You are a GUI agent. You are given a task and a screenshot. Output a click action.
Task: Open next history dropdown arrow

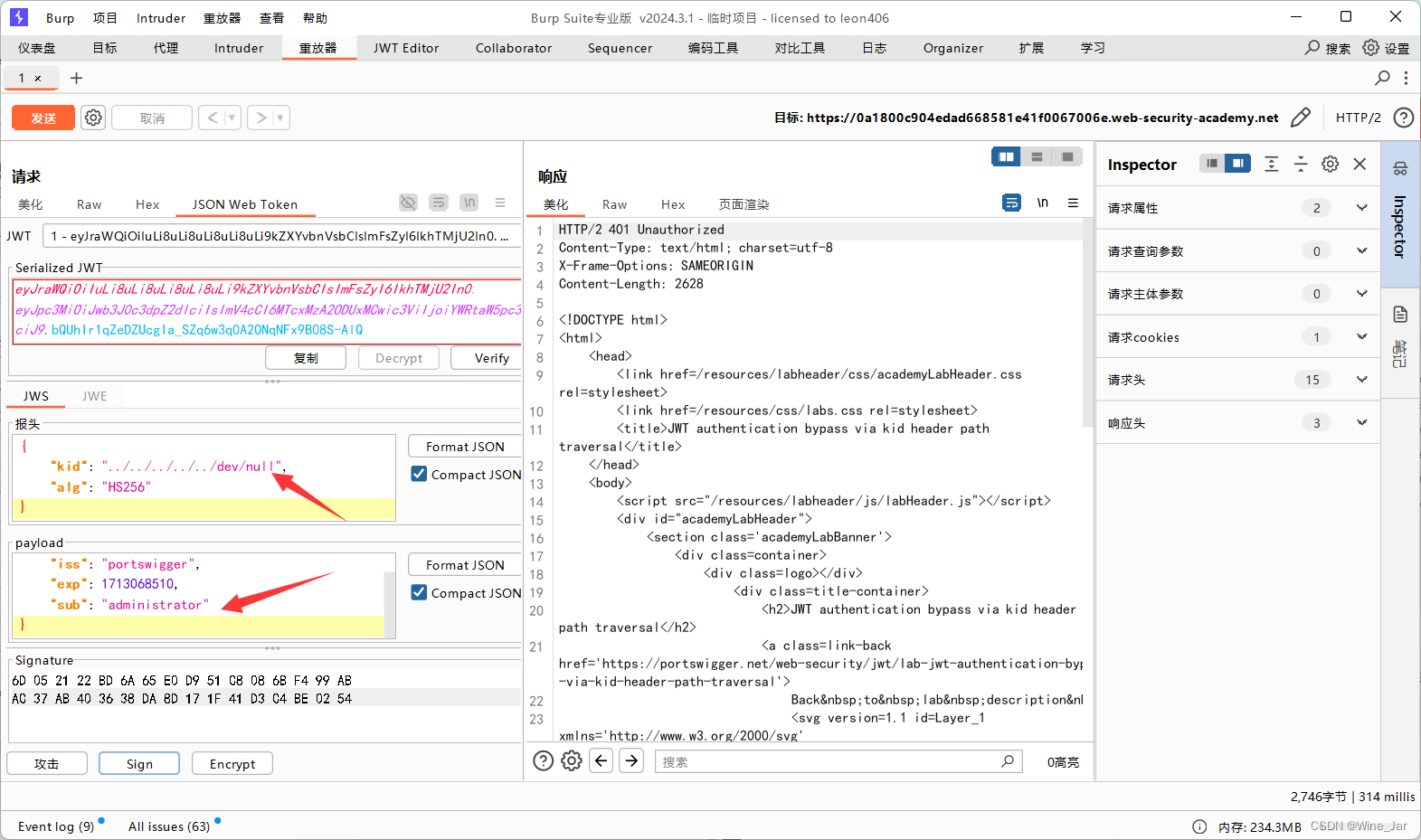(x=280, y=118)
